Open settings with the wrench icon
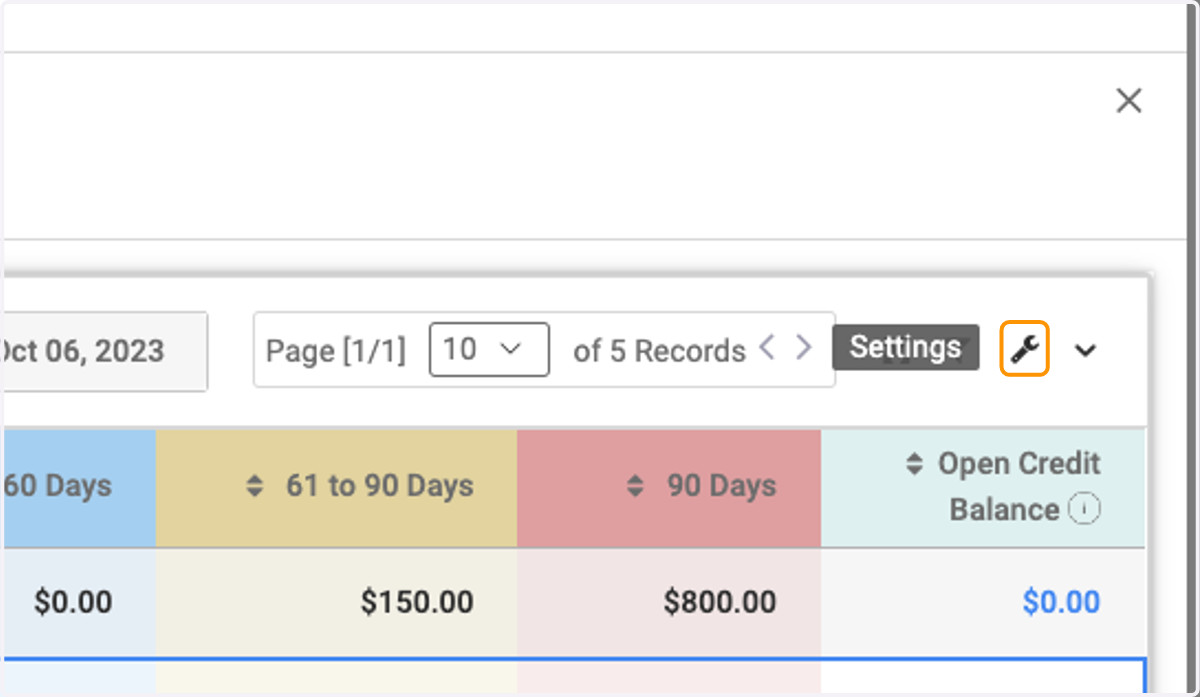The width and height of the screenshot is (1200, 697). tap(1024, 349)
